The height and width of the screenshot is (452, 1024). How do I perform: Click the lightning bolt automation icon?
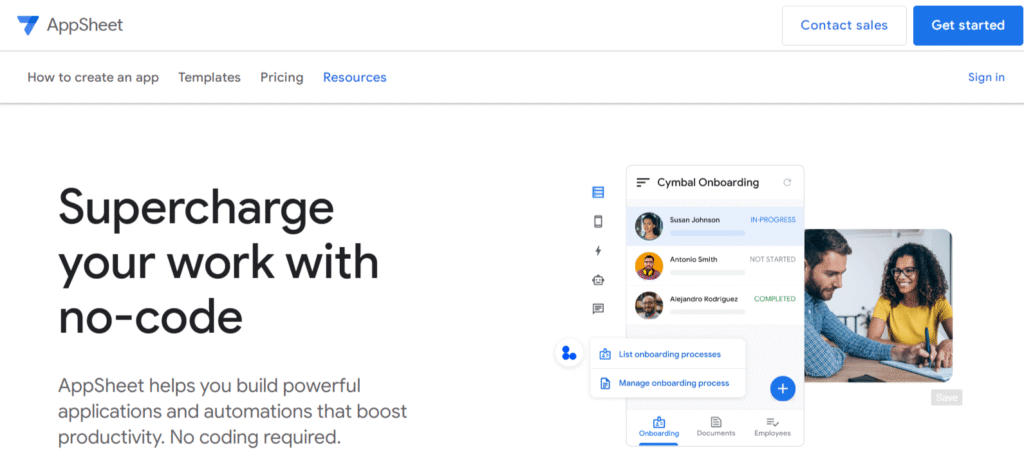tap(598, 251)
